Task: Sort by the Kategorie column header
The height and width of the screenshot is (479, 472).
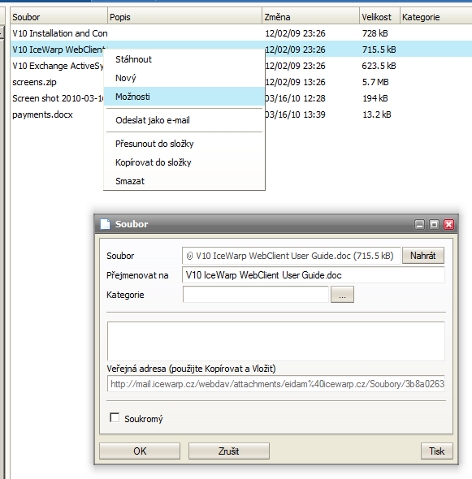Action: click(436, 17)
